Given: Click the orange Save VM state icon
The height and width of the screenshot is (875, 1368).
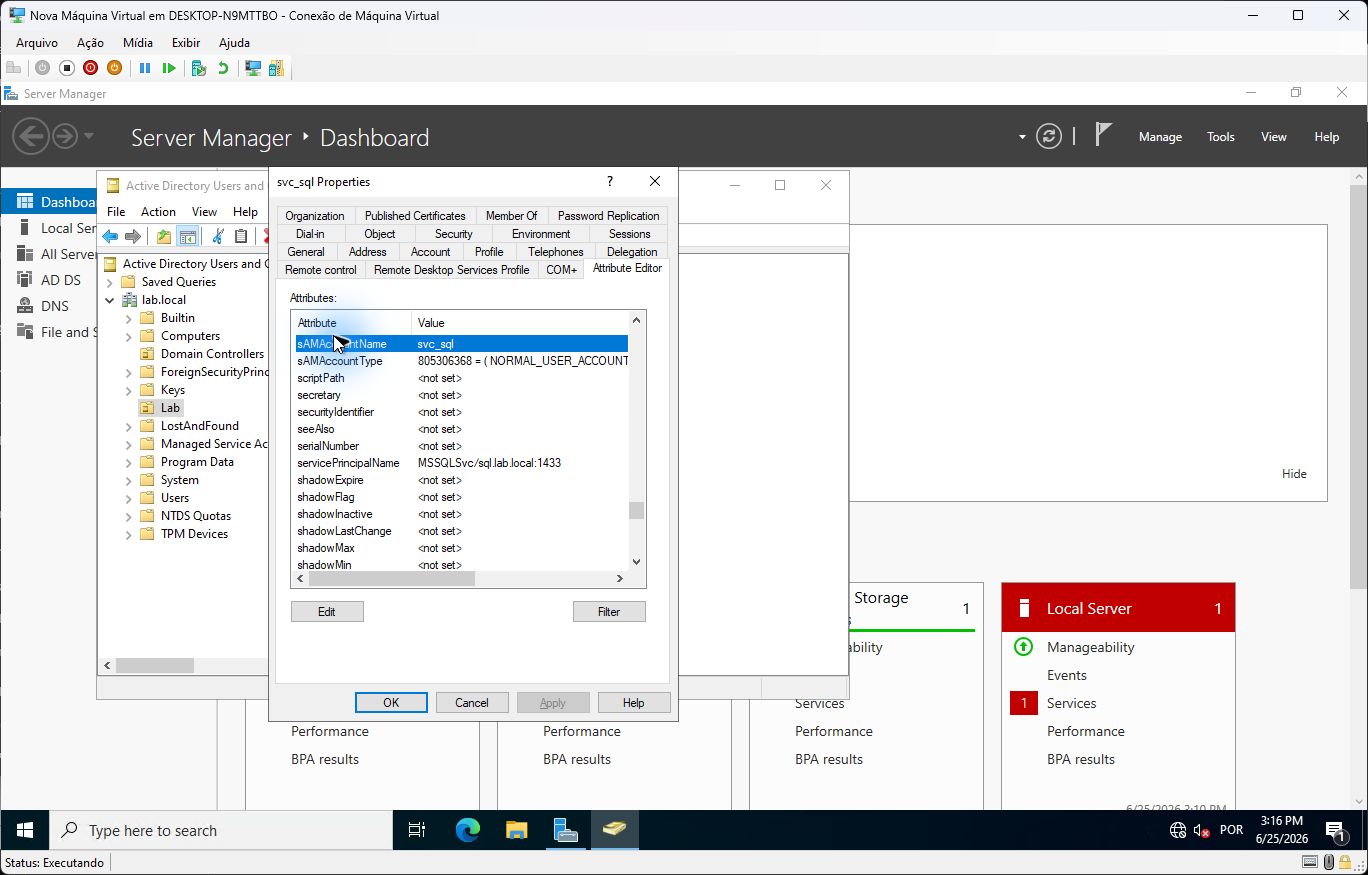Looking at the screenshot, I should 114,68.
